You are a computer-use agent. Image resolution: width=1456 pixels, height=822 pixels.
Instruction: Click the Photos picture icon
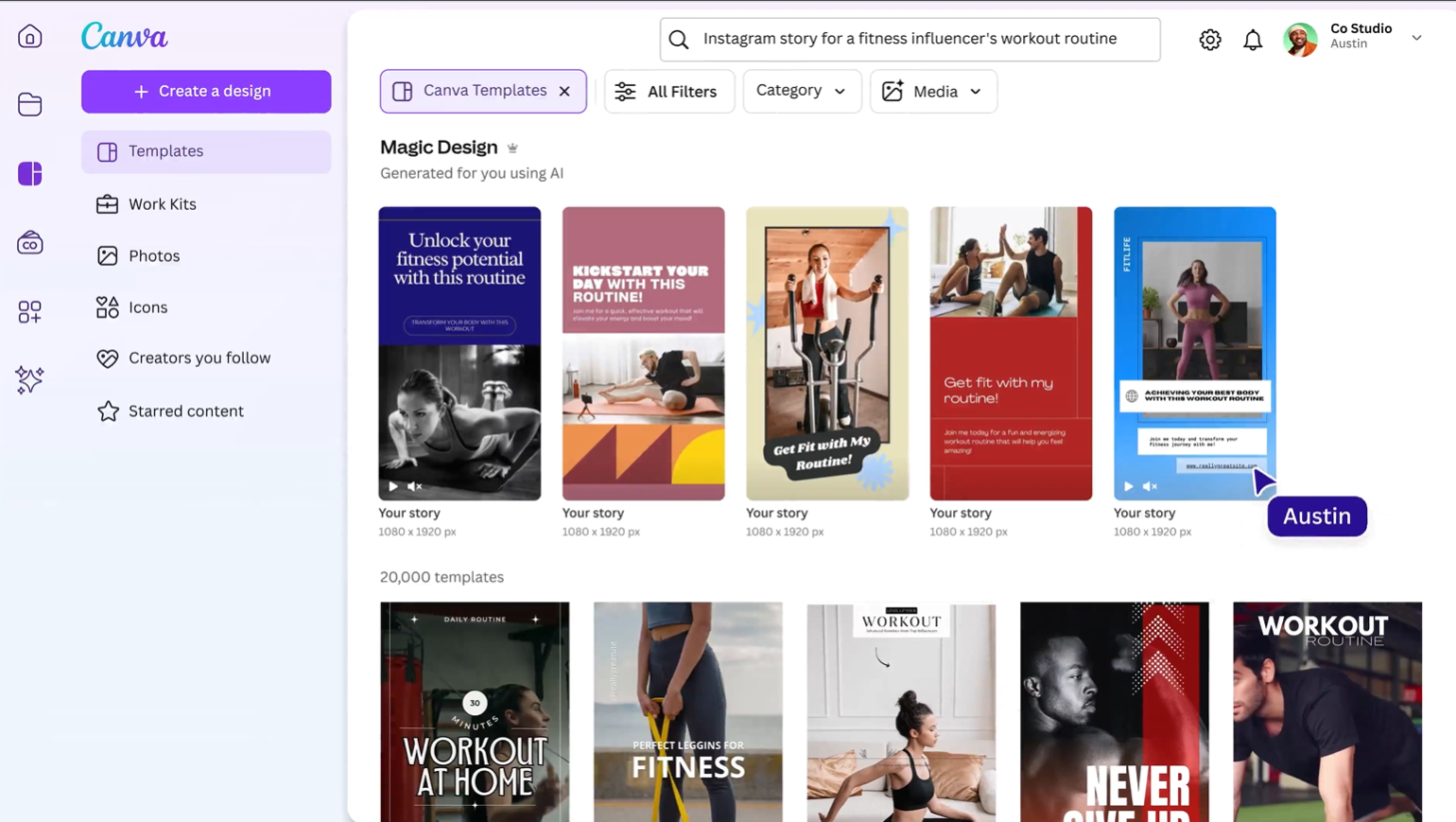tap(107, 255)
